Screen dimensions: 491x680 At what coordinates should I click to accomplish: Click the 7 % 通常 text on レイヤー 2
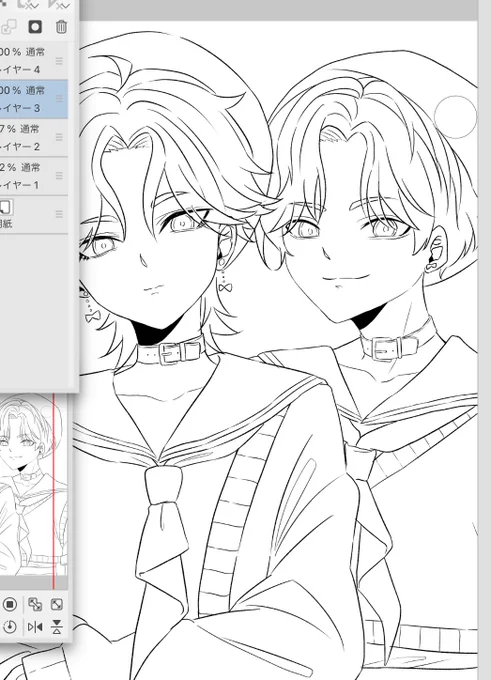tap(19, 129)
